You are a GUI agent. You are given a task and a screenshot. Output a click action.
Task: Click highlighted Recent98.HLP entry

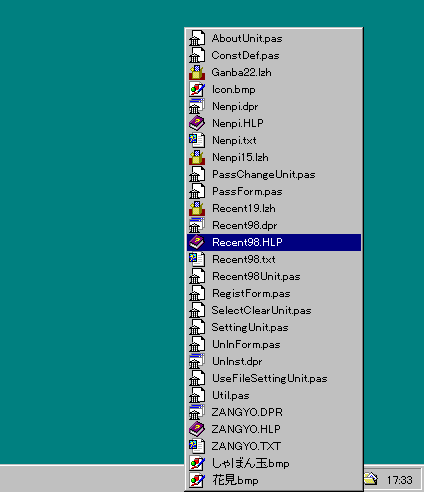(274, 242)
